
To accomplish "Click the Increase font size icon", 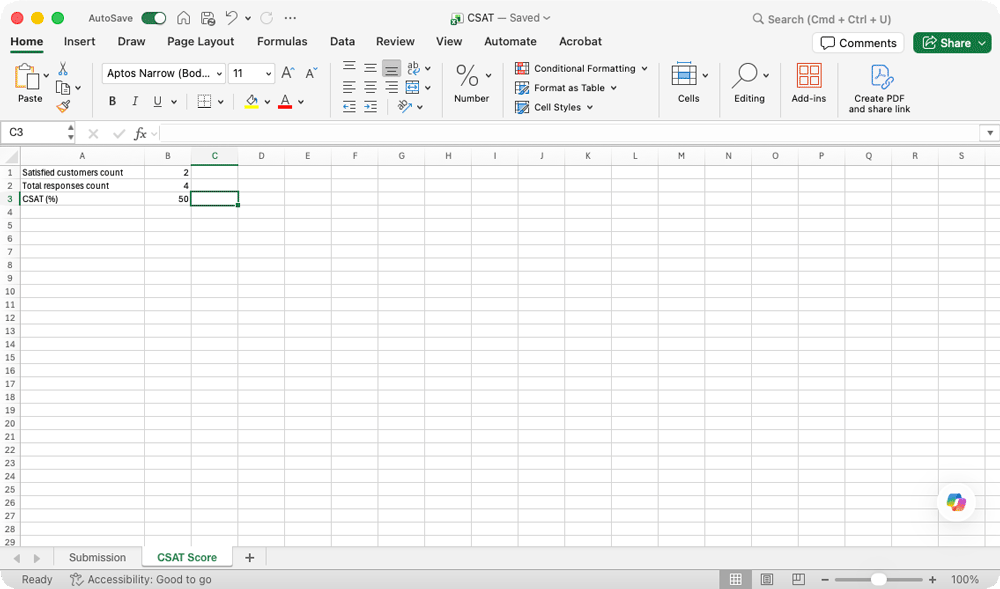I will tap(288, 73).
